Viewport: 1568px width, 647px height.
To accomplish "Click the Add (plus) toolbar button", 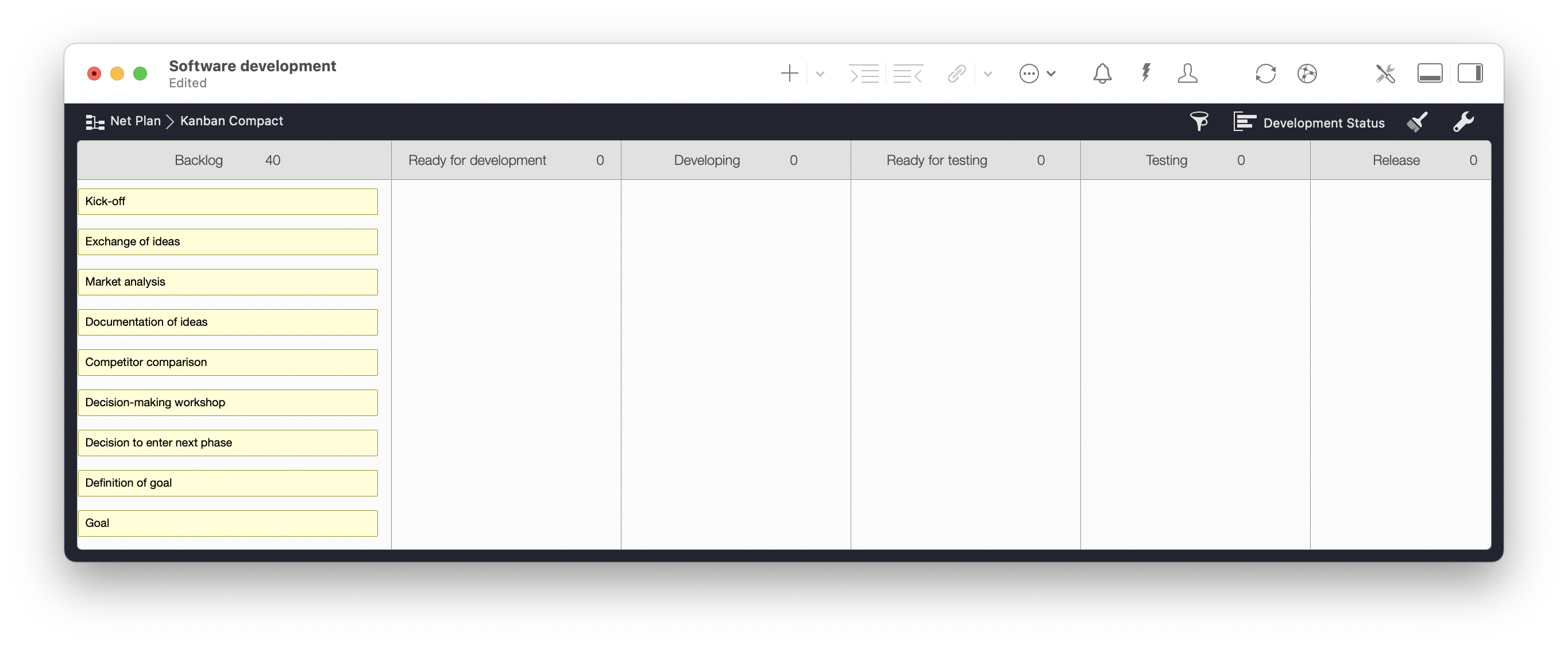I will (x=789, y=74).
